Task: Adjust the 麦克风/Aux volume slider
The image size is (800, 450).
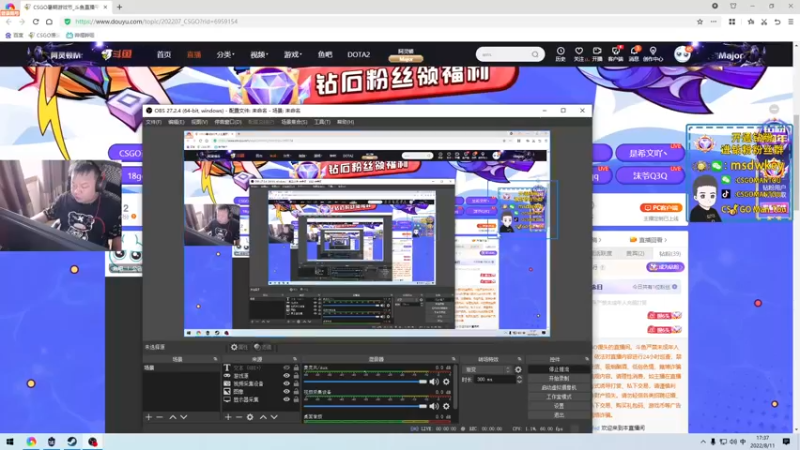Action: click(x=365, y=382)
